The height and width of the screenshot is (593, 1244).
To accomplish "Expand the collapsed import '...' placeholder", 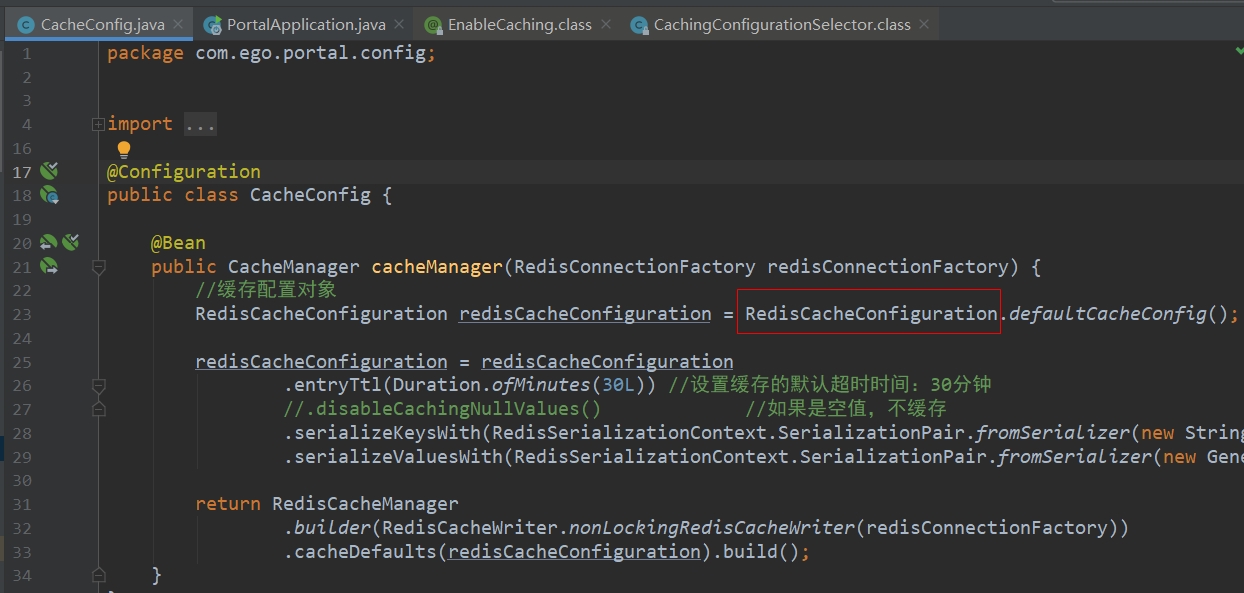I will point(200,124).
